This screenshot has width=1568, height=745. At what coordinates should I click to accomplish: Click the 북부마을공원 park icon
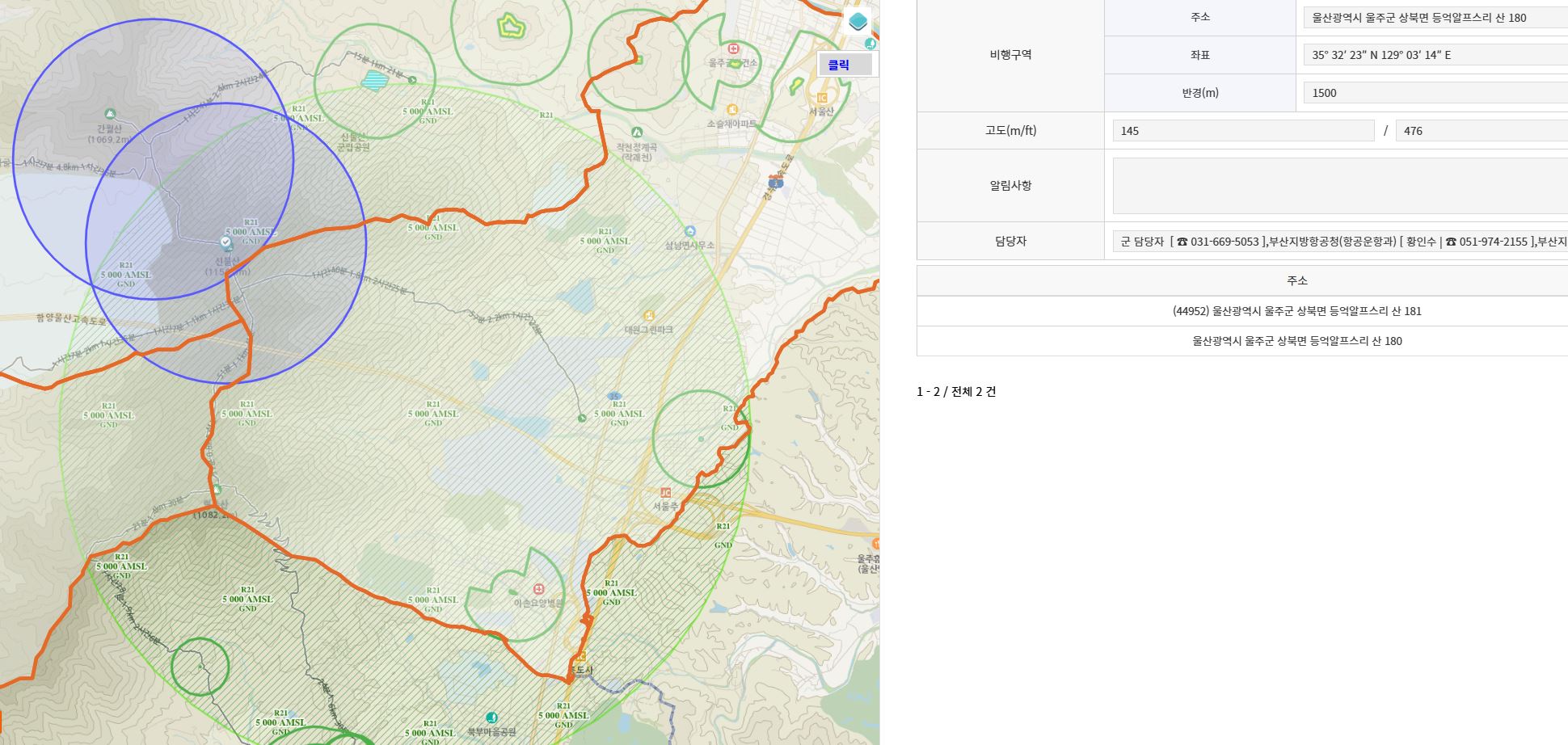[x=491, y=718]
